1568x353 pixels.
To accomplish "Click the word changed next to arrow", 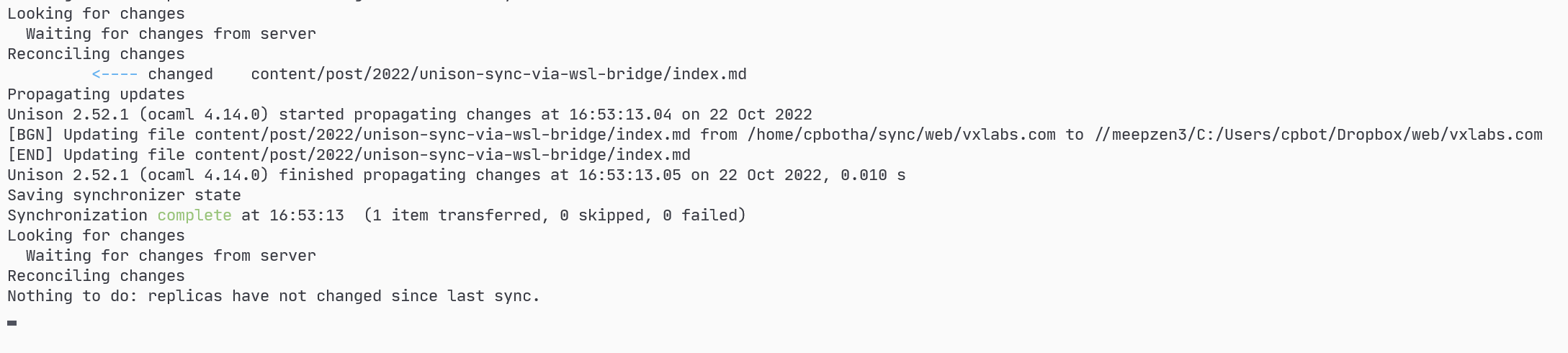I will 180,74.
